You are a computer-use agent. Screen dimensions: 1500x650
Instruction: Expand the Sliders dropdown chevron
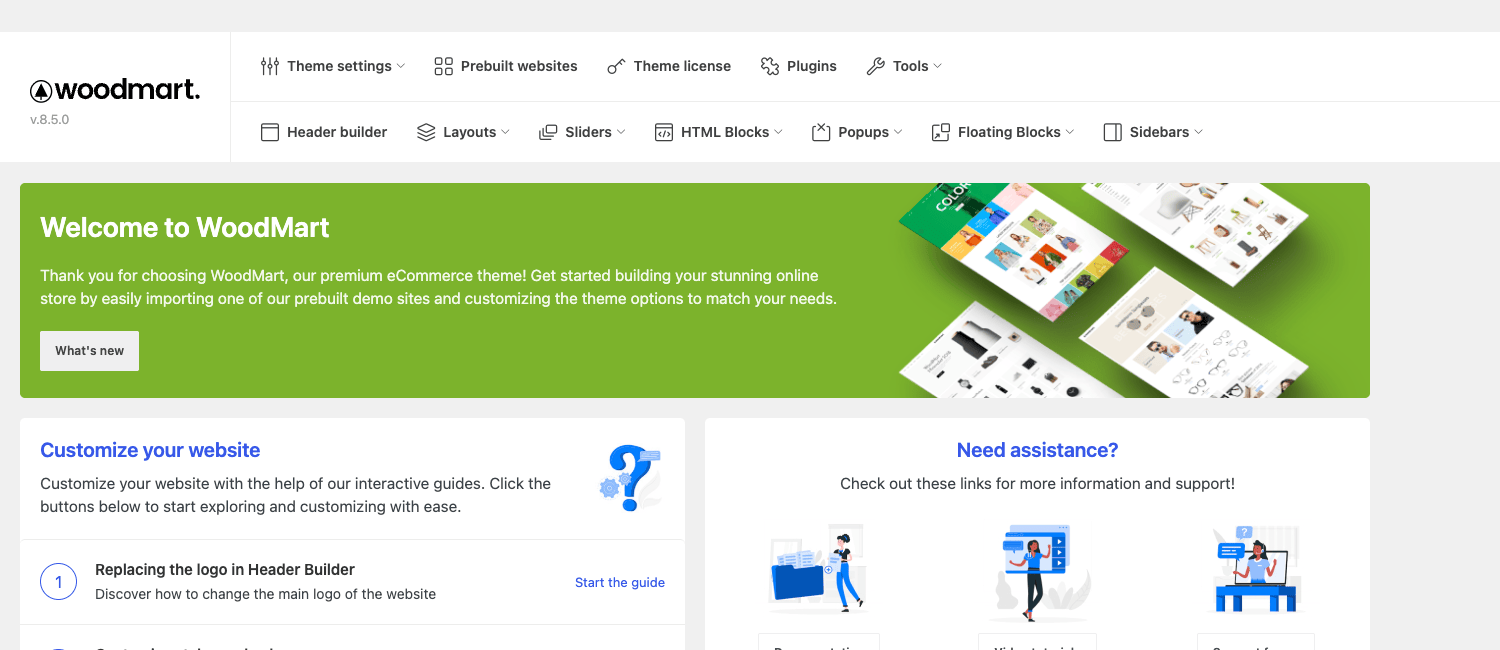tap(621, 132)
